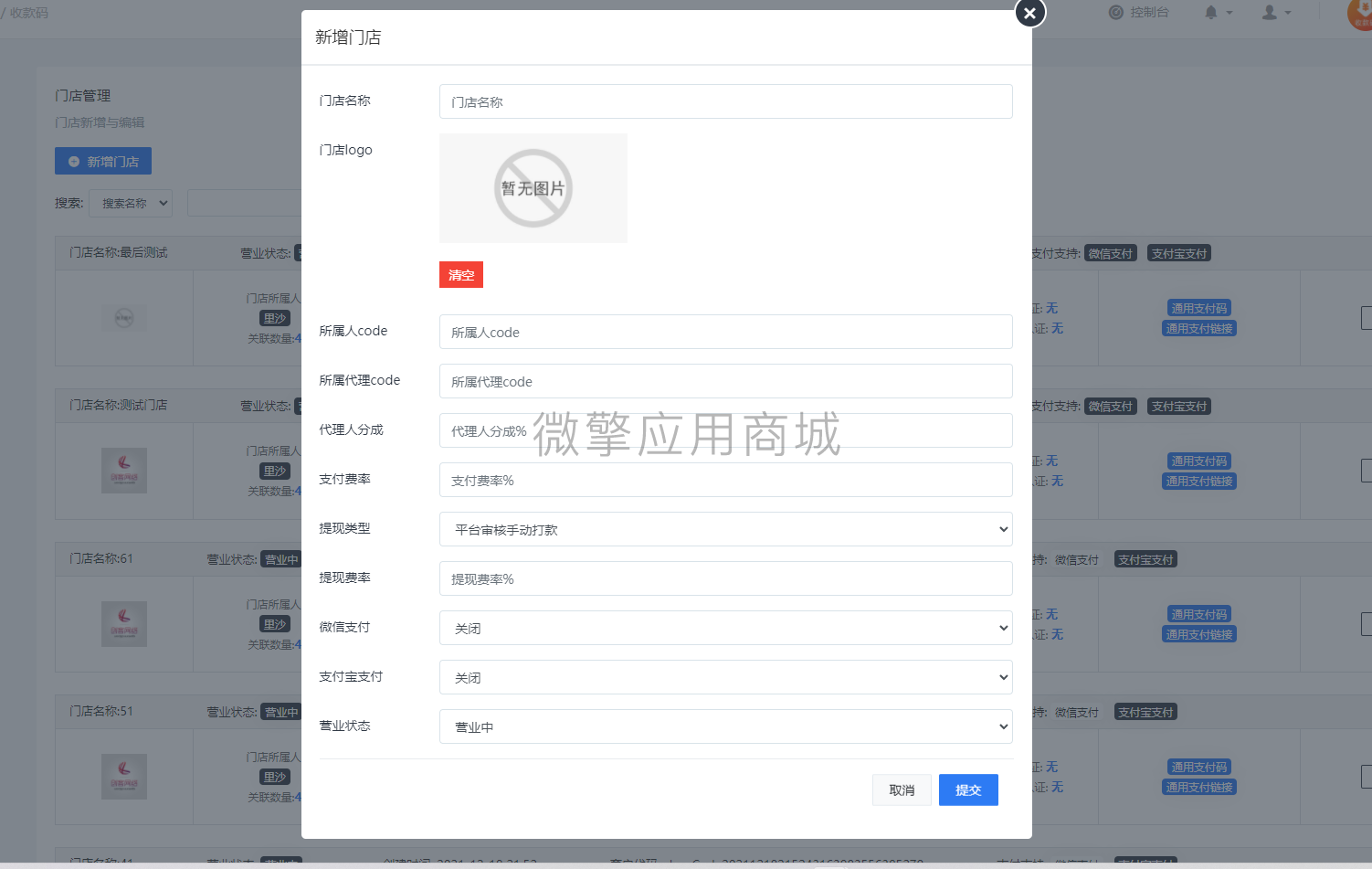Open the 控制台 link in top bar
1372x869 pixels.
click(1139, 12)
